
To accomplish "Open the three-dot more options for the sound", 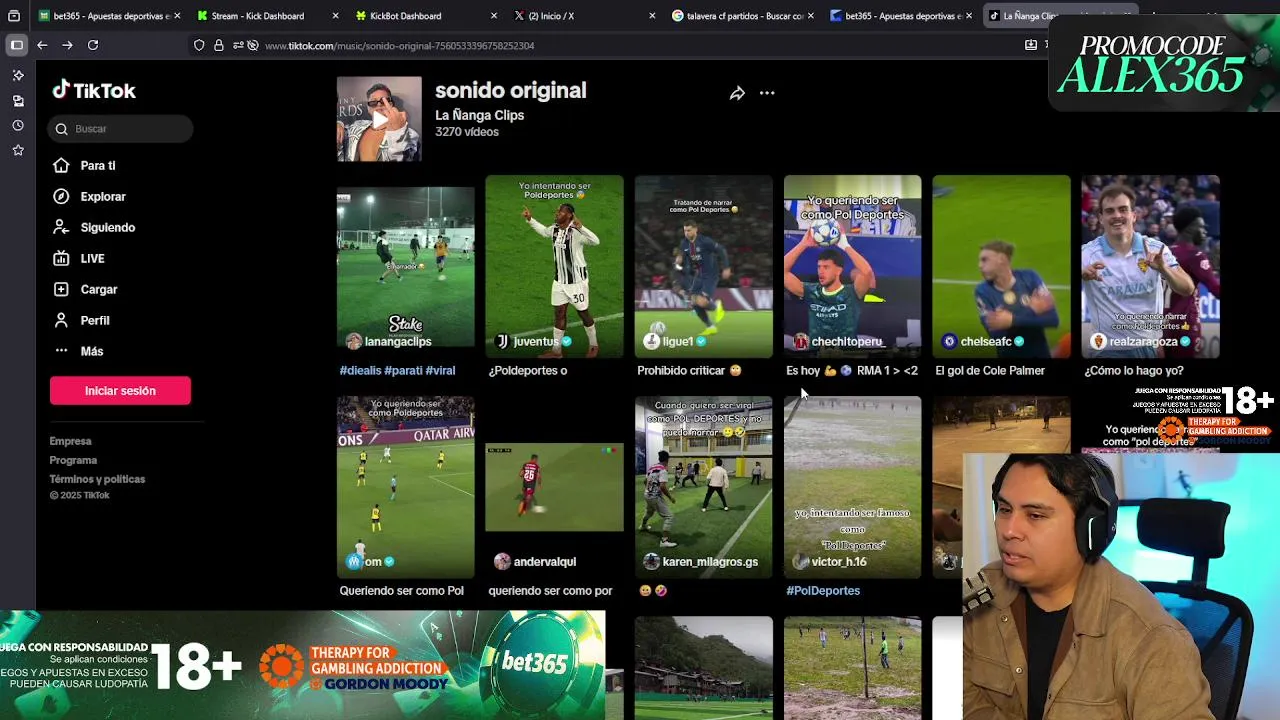I will point(767,93).
